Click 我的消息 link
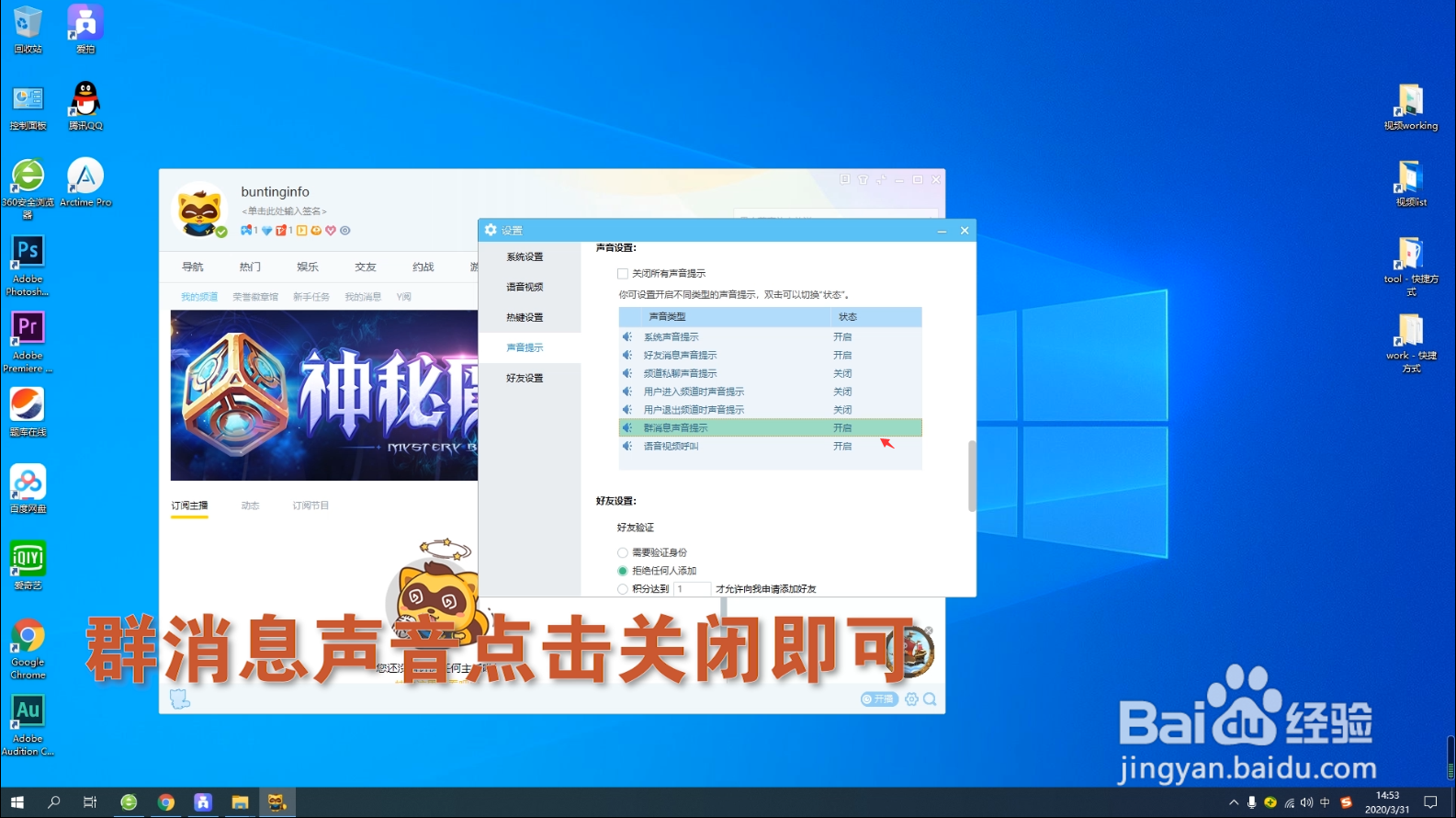This screenshot has width=1456, height=818. (x=363, y=297)
